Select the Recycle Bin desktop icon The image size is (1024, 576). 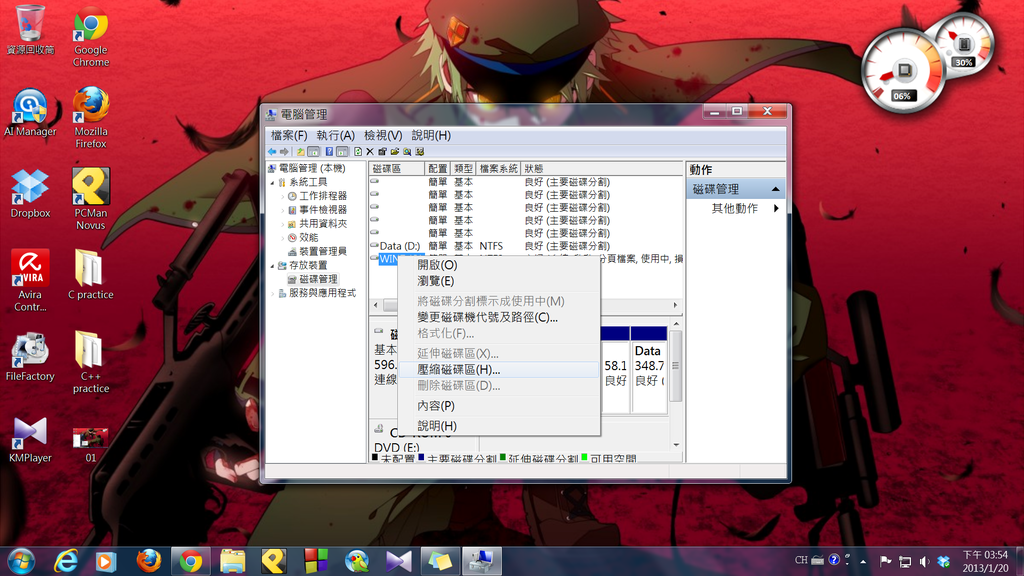click(x=30, y=30)
